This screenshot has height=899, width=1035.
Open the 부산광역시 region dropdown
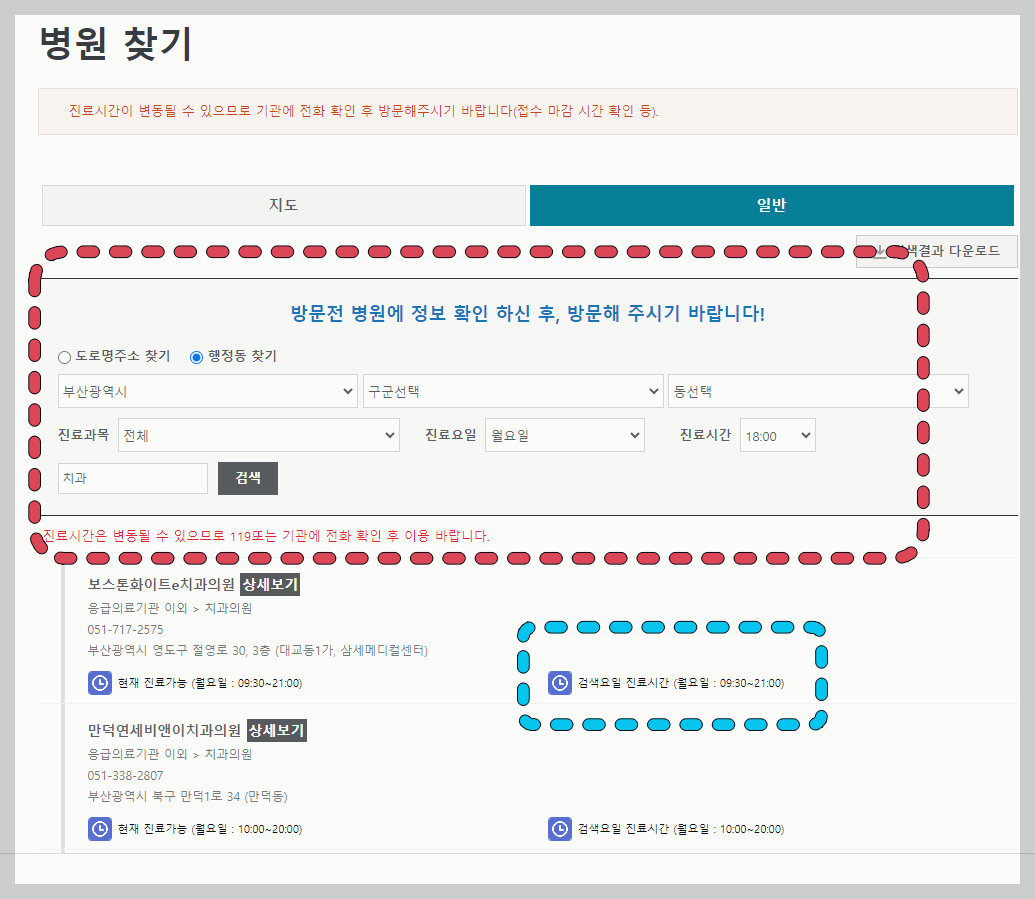point(207,391)
